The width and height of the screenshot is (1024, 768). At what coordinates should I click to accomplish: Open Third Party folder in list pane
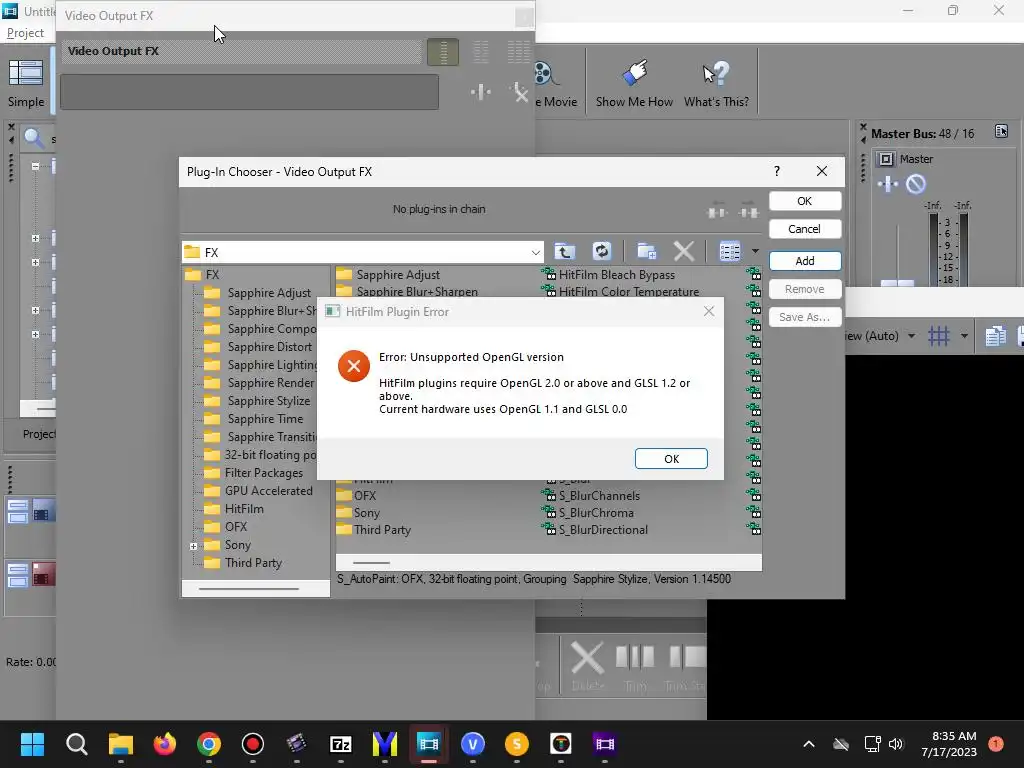point(382,530)
